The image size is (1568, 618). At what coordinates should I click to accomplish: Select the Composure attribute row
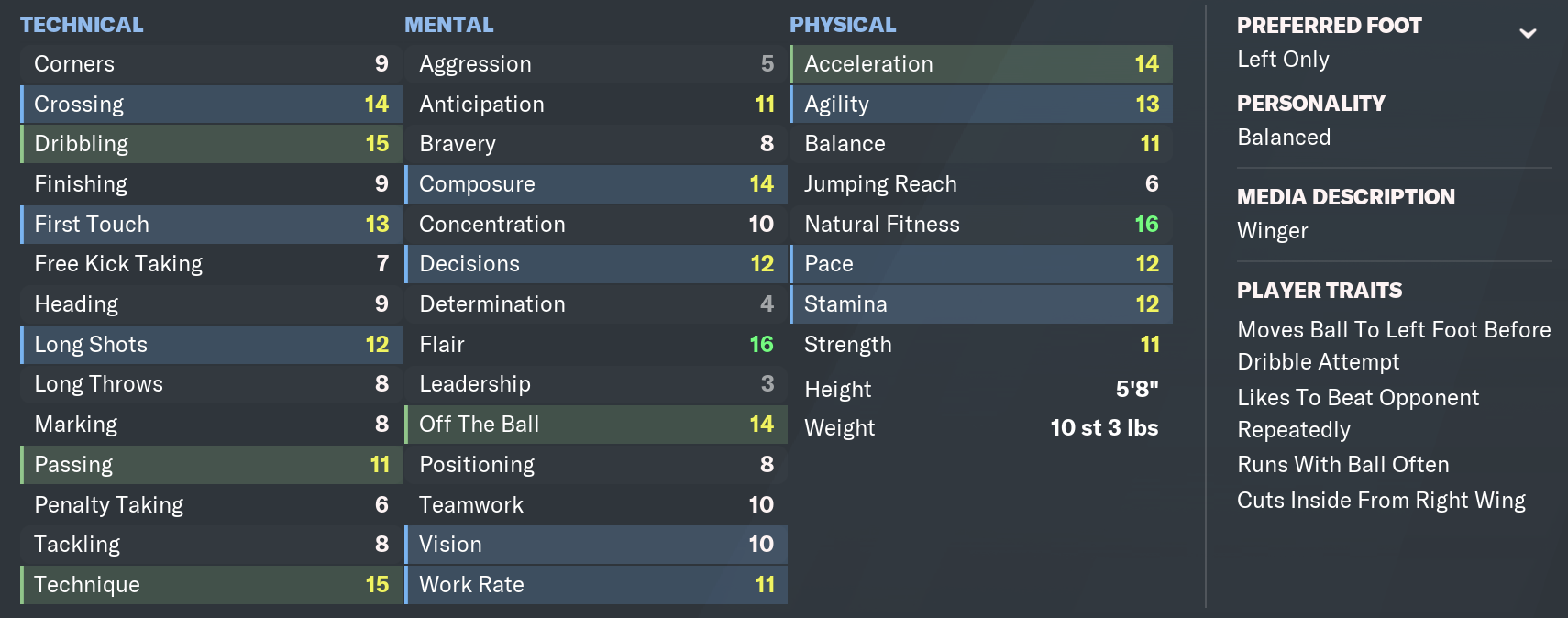point(596,184)
